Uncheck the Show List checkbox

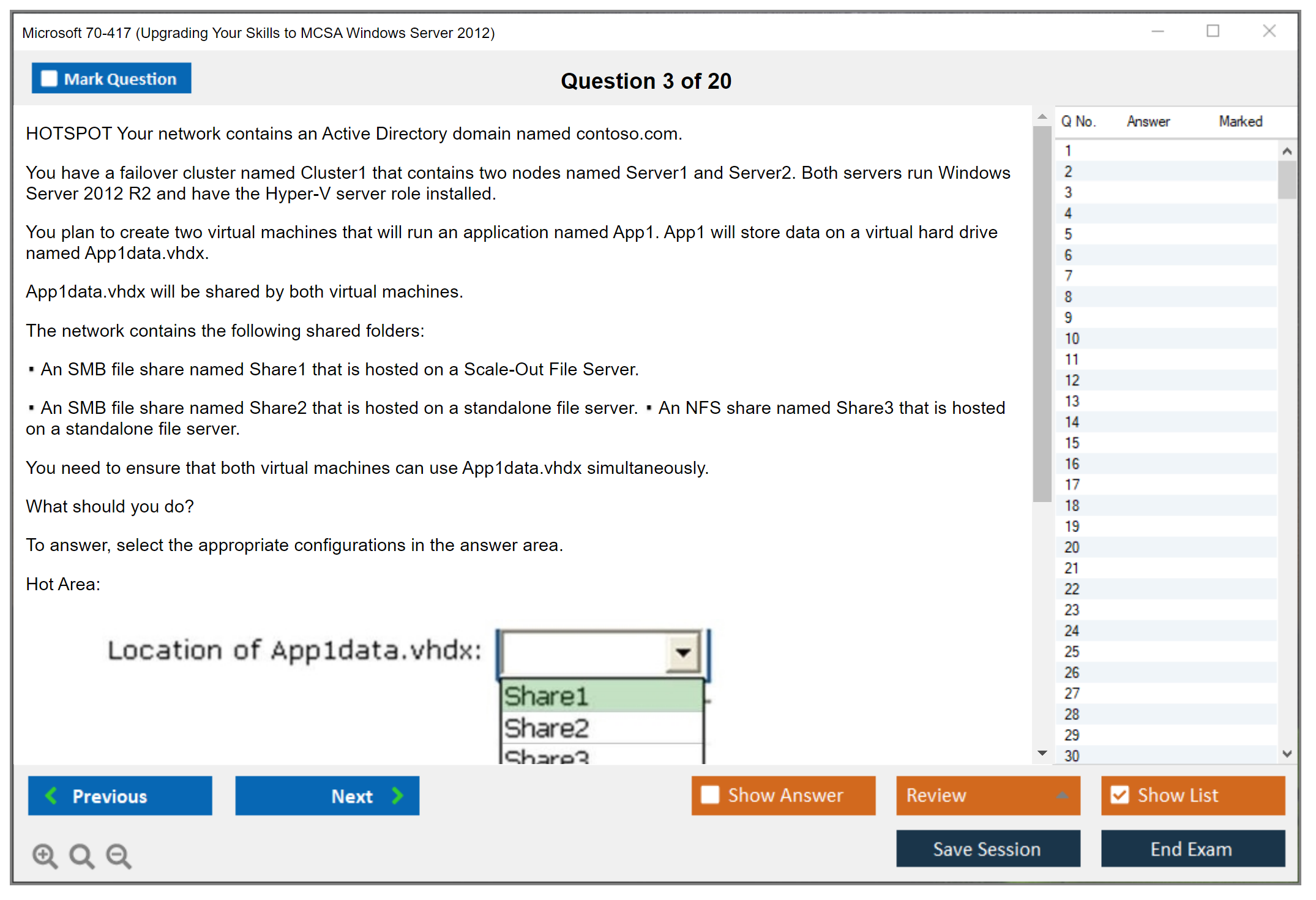(1120, 795)
